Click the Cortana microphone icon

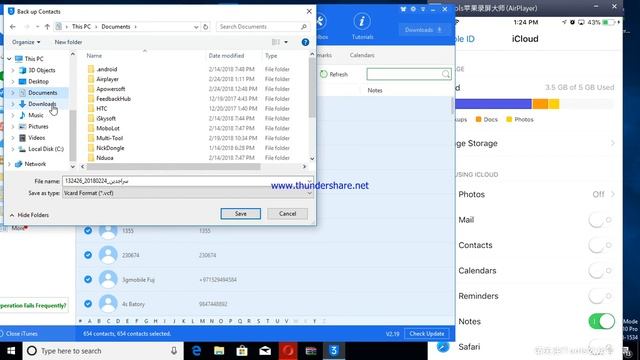[174, 351]
